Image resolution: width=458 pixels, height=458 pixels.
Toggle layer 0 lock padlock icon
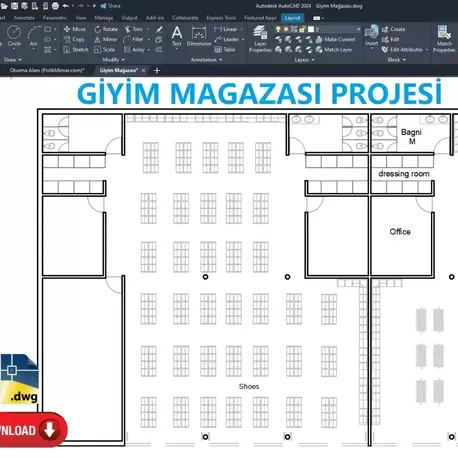coord(302,29)
